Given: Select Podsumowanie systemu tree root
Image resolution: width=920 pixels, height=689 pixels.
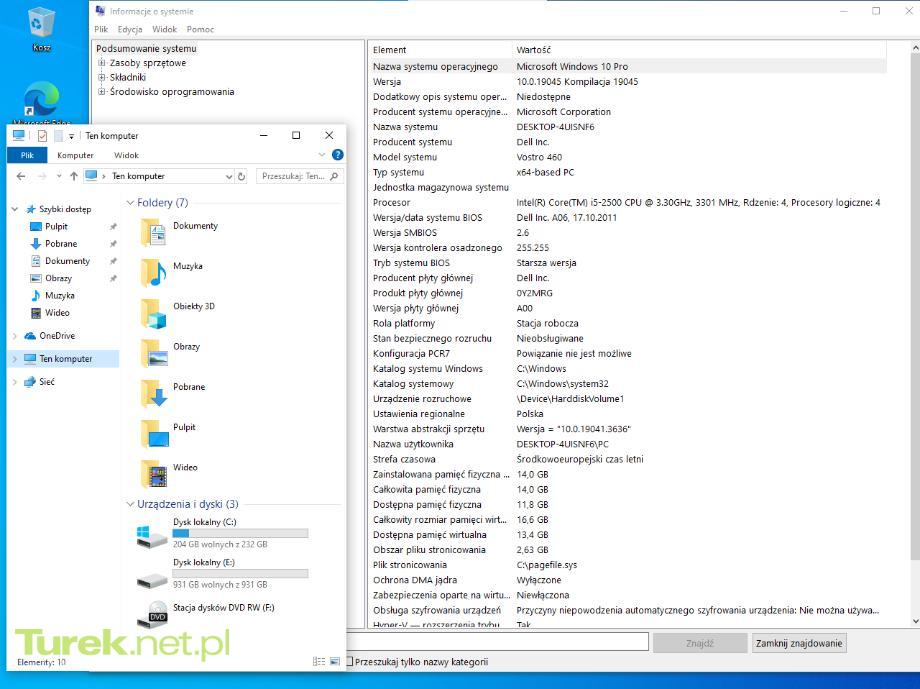Looking at the screenshot, I should click(x=146, y=49).
